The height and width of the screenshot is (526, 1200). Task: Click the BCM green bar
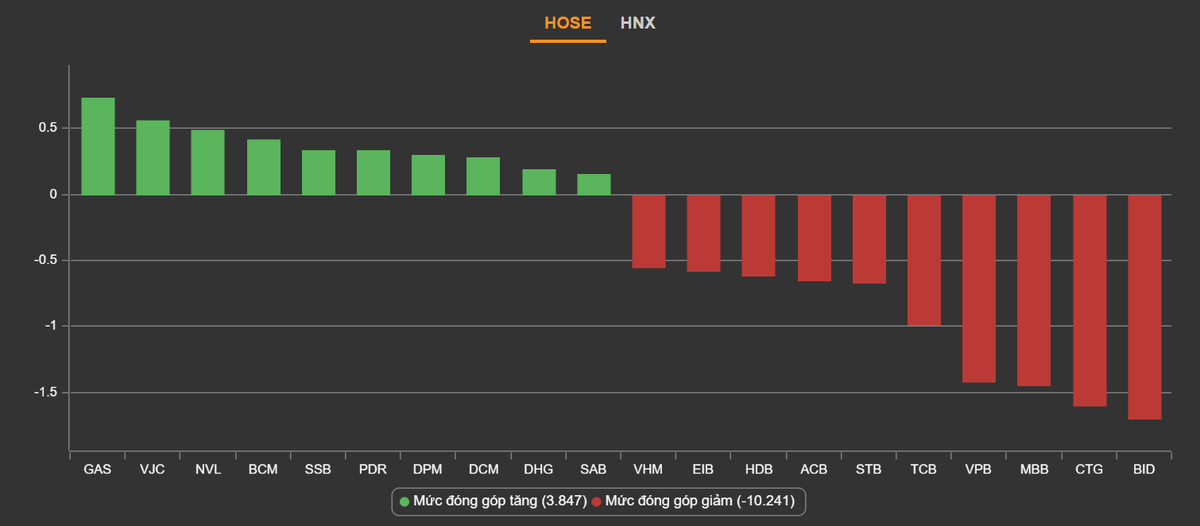tap(263, 167)
